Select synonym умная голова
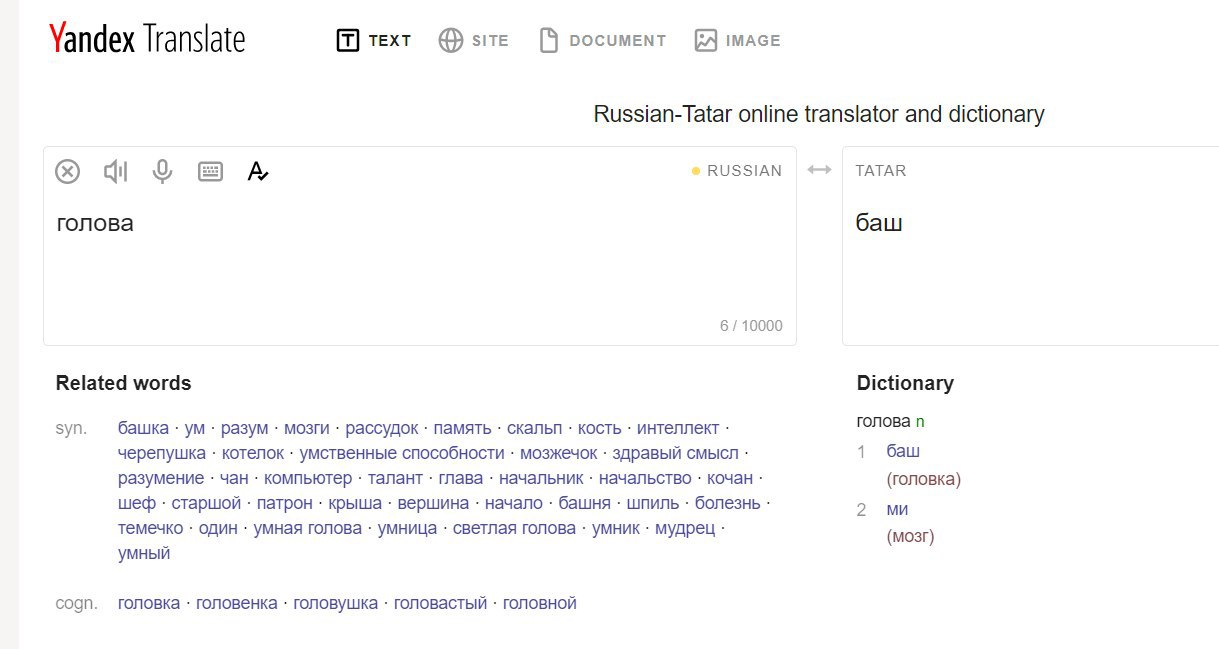The width and height of the screenshot is (1219, 649). point(308,528)
